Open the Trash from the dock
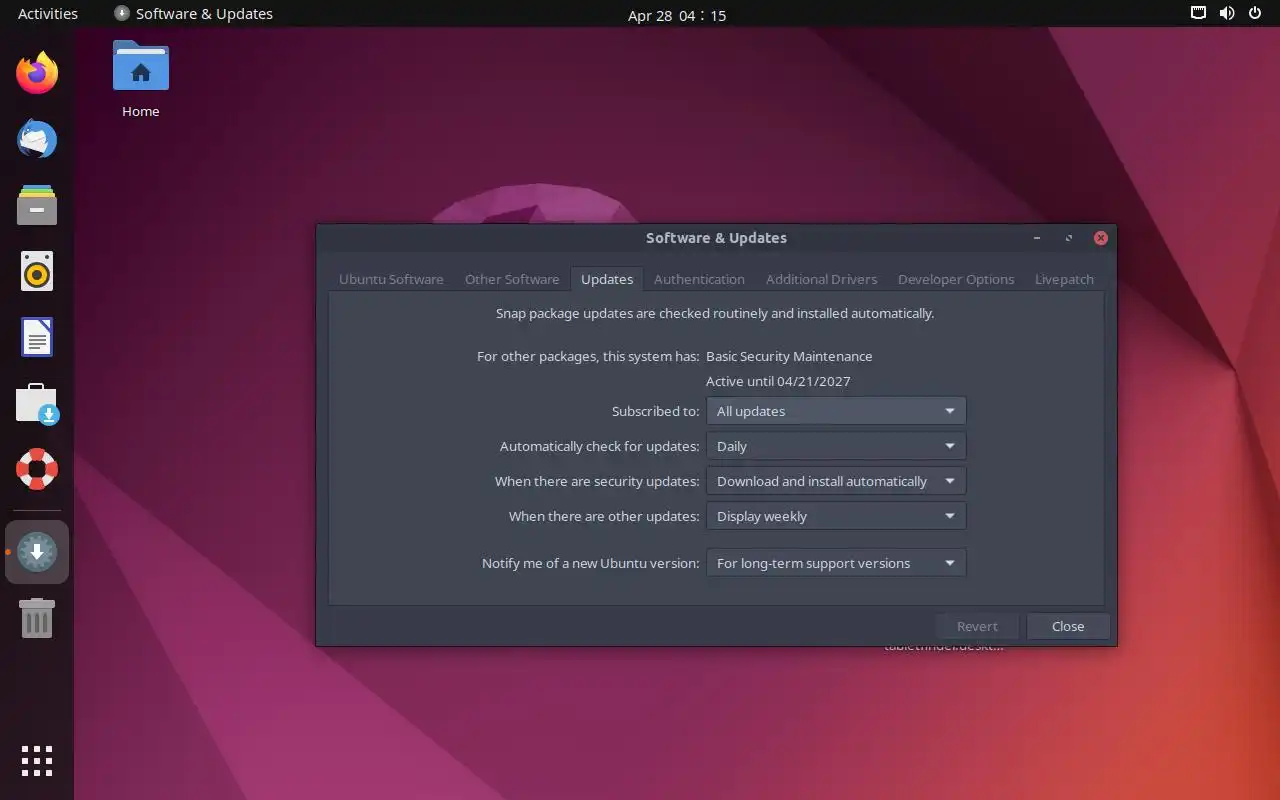 (x=37, y=618)
